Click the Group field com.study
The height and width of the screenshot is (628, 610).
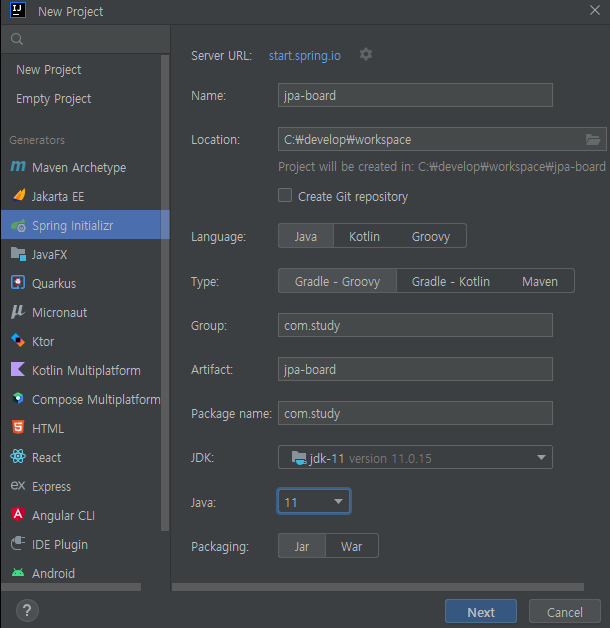[x=415, y=325]
